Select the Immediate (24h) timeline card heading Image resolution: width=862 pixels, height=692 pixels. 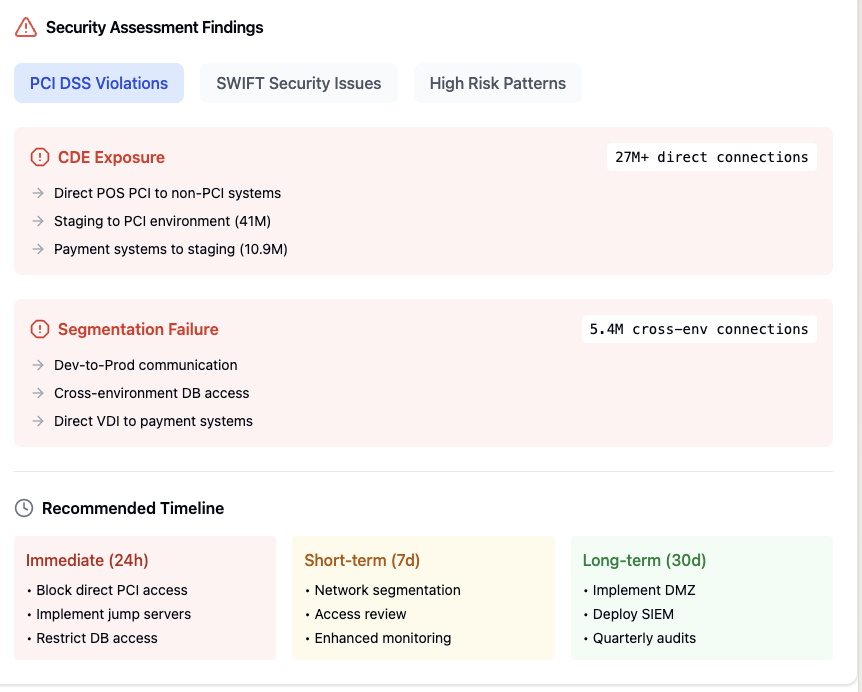[x=87, y=560]
